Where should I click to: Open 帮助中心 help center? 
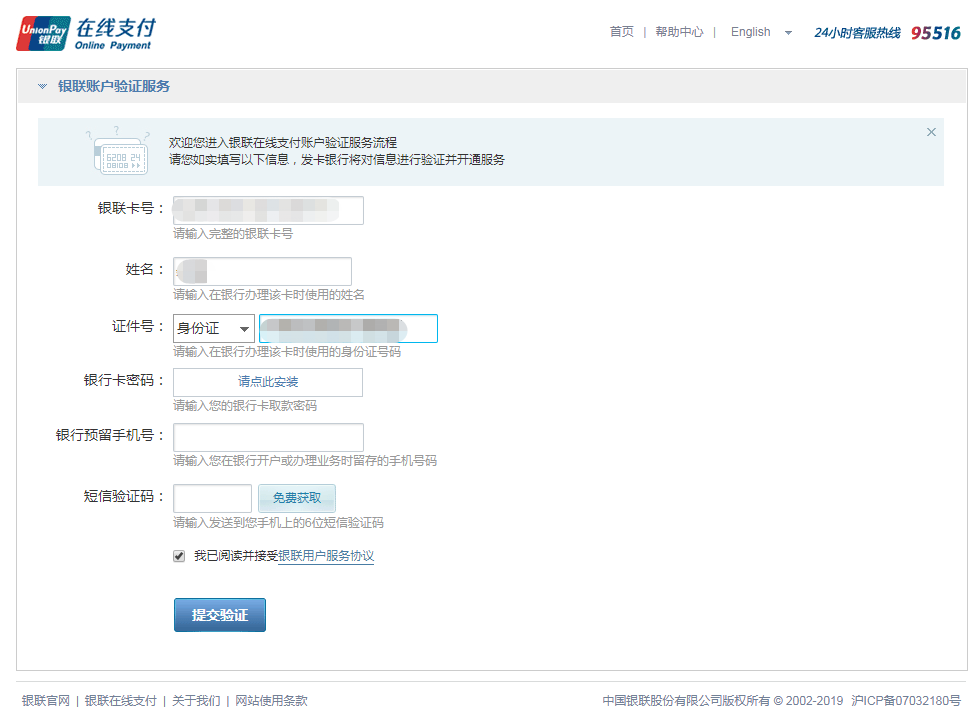coord(679,32)
